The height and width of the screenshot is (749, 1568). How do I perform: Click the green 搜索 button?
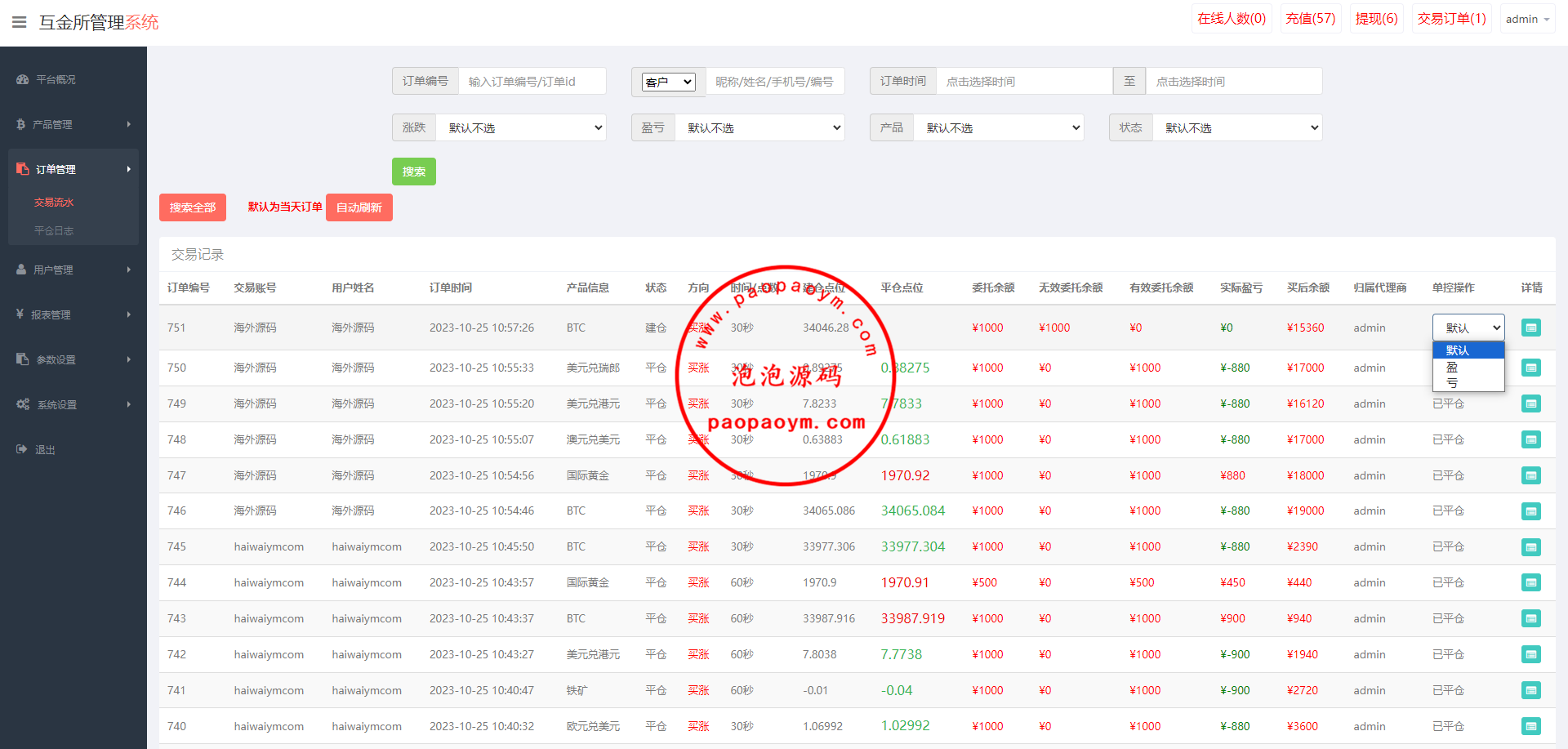click(x=414, y=172)
